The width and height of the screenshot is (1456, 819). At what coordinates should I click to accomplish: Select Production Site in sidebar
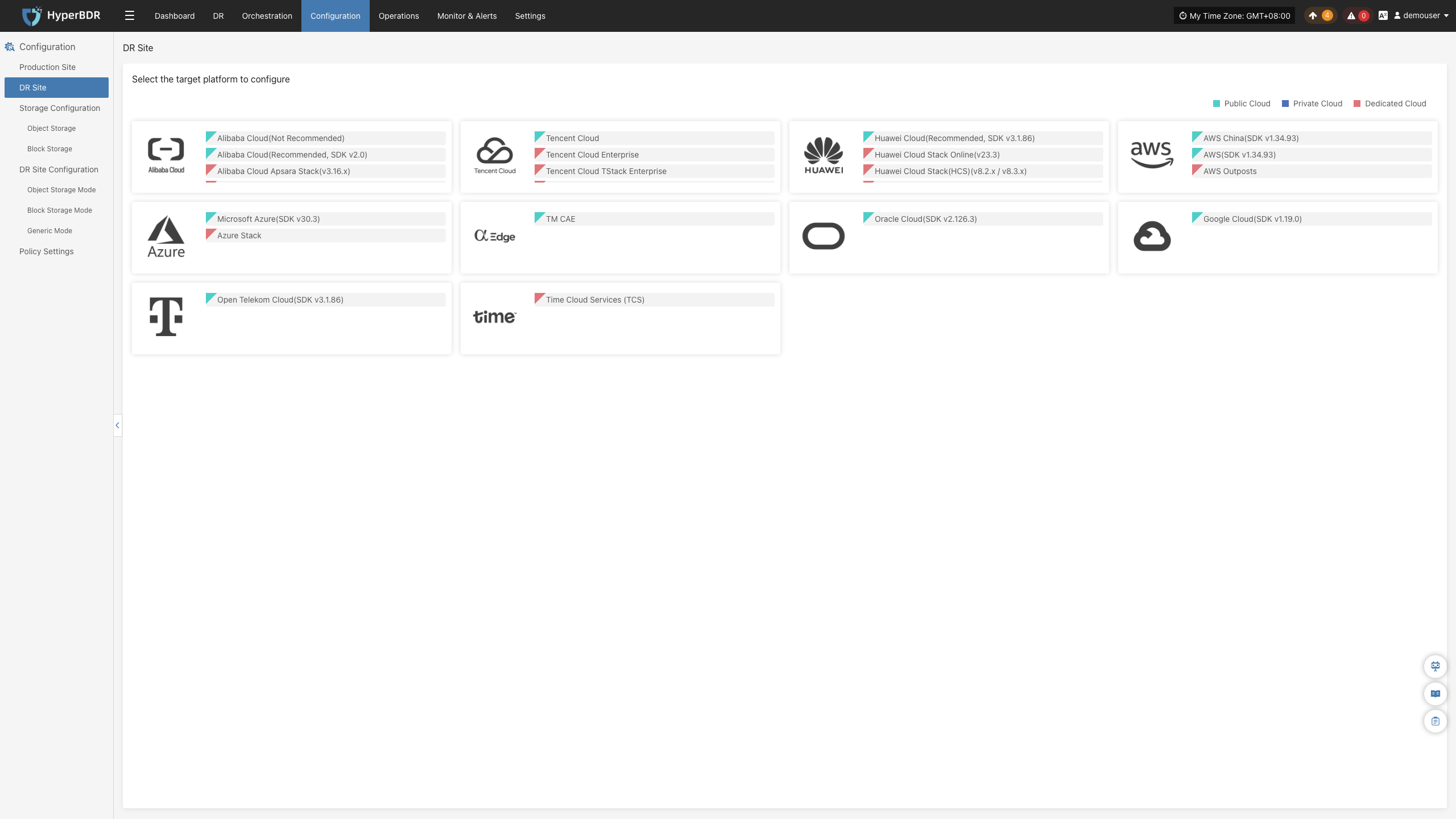point(56,67)
